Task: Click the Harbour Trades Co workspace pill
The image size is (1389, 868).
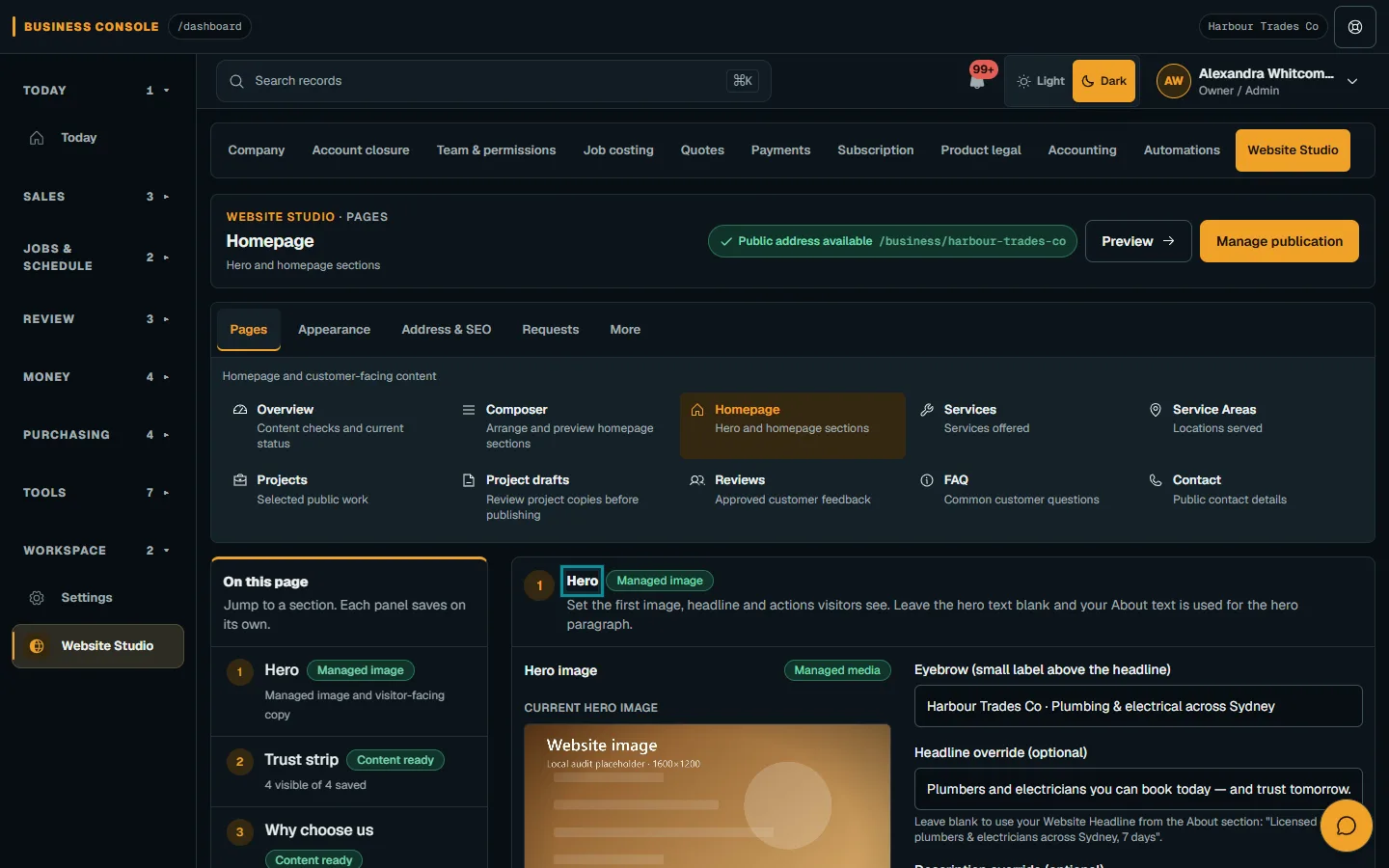Action: pos(1263,27)
